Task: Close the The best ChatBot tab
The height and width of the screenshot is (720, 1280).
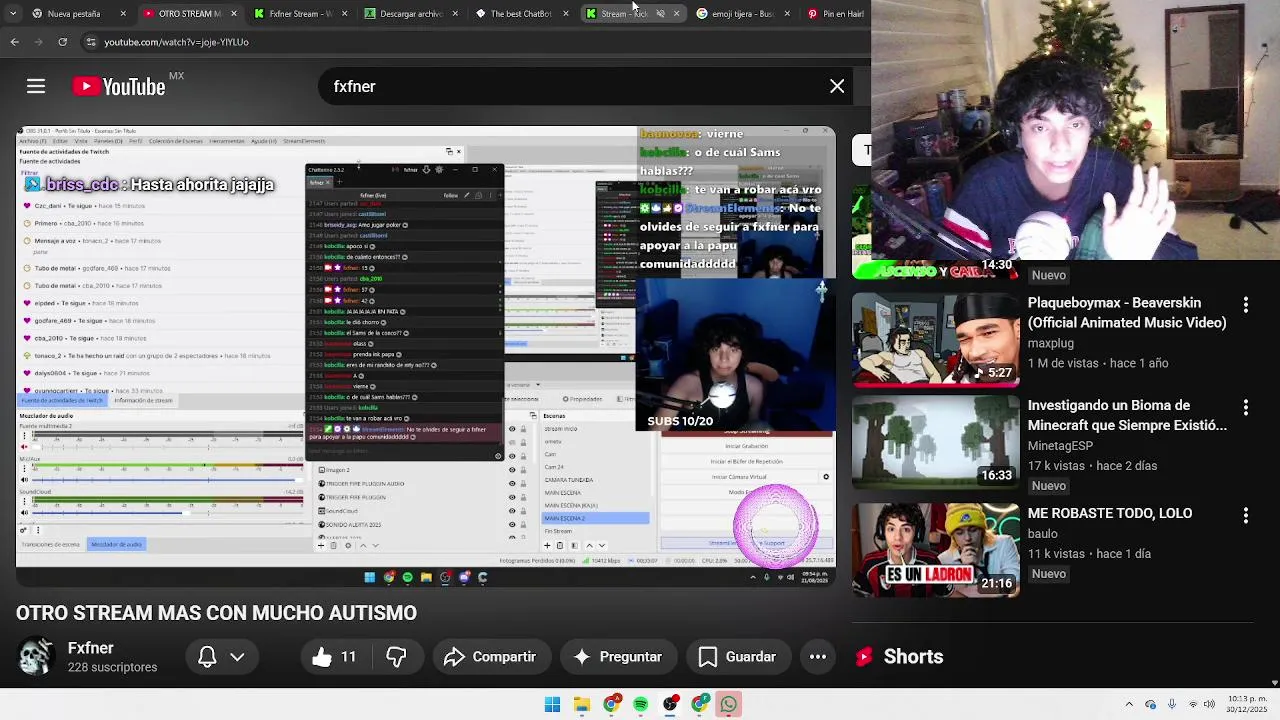Action: coord(566,14)
